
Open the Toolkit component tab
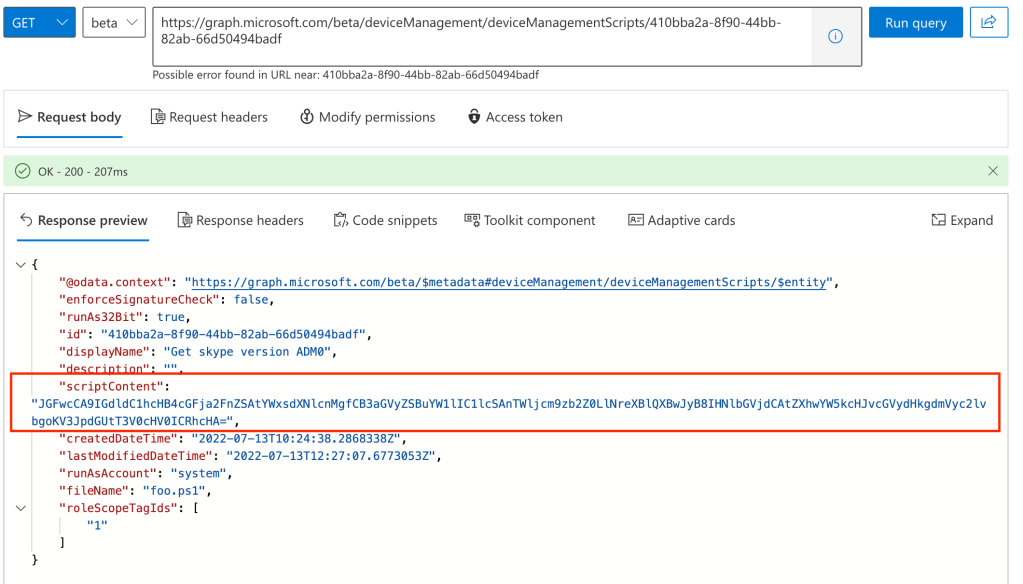coord(530,220)
